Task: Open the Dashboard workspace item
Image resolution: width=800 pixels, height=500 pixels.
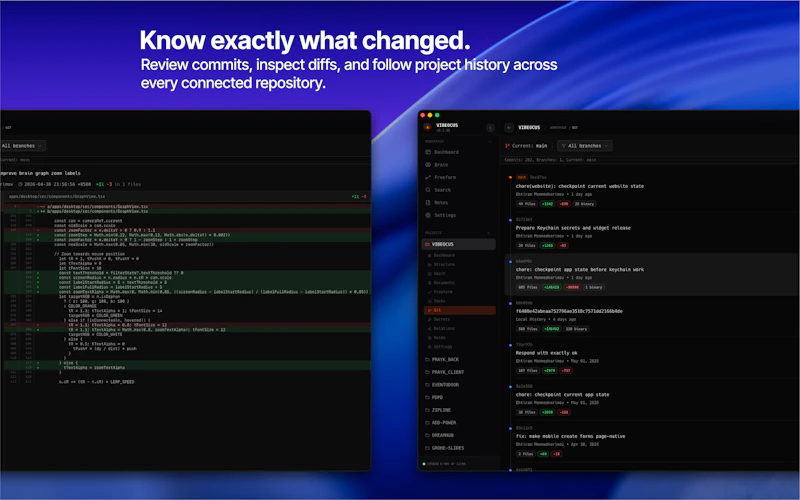Action: pyautogui.click(x=458, y=152)
